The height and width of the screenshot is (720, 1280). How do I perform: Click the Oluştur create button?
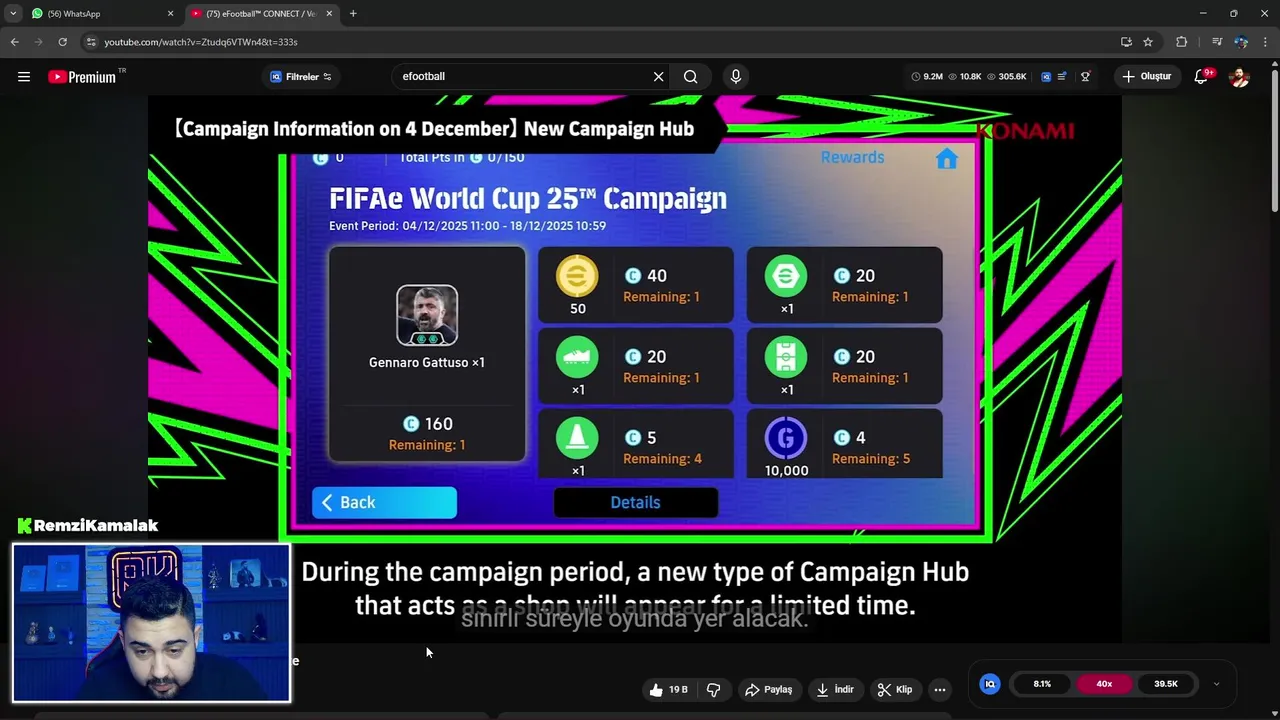point(1146,77)
